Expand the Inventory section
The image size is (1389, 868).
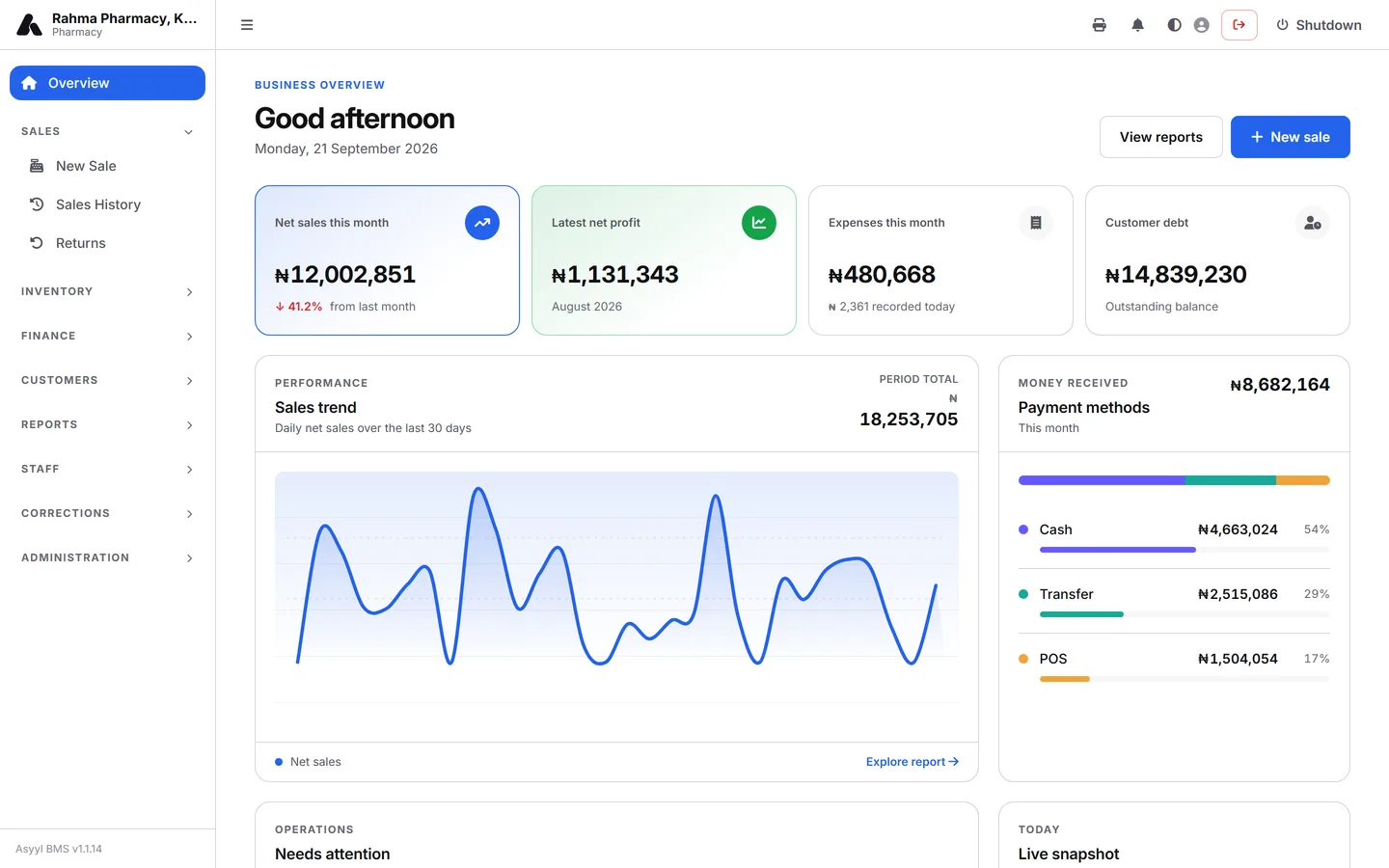click(107, 291)
